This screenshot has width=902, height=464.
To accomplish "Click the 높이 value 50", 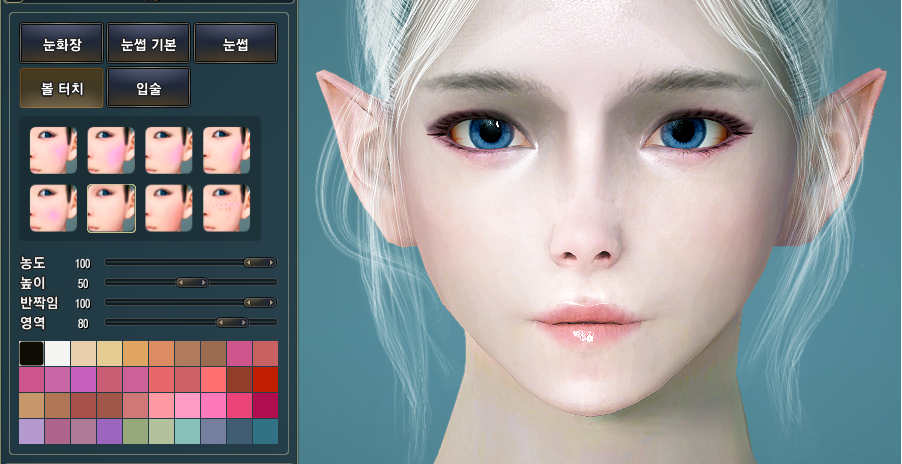I will pyautogui.click(x=83, y=284).
